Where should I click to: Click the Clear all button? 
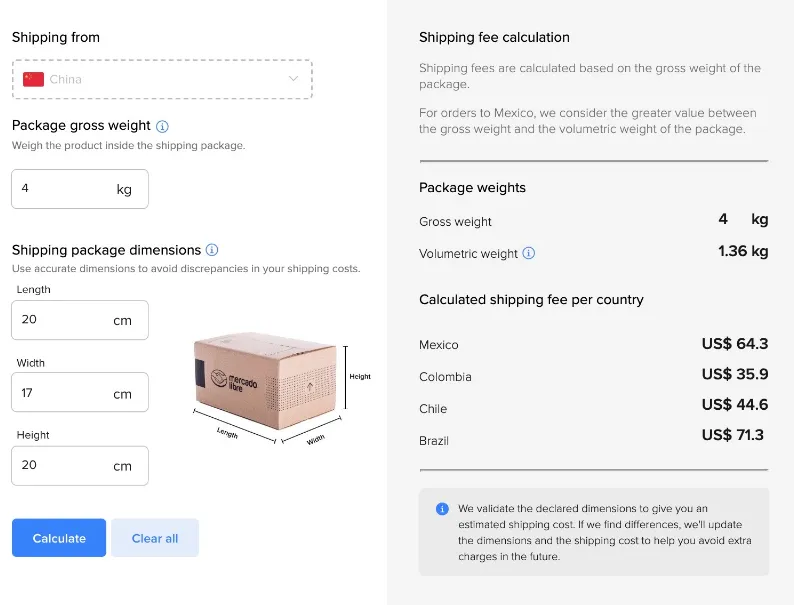(x=155, y=538)
